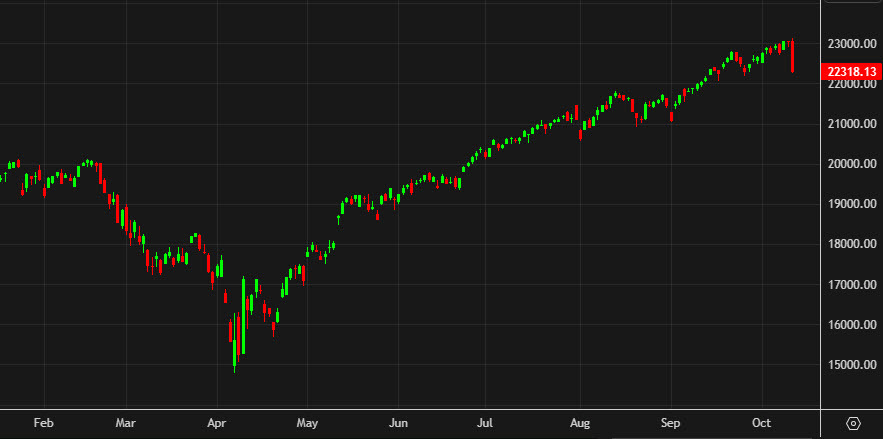Click the latest large red candlestick
The height and width of the screenshot is (439, 883).
(x=792, y=57)
